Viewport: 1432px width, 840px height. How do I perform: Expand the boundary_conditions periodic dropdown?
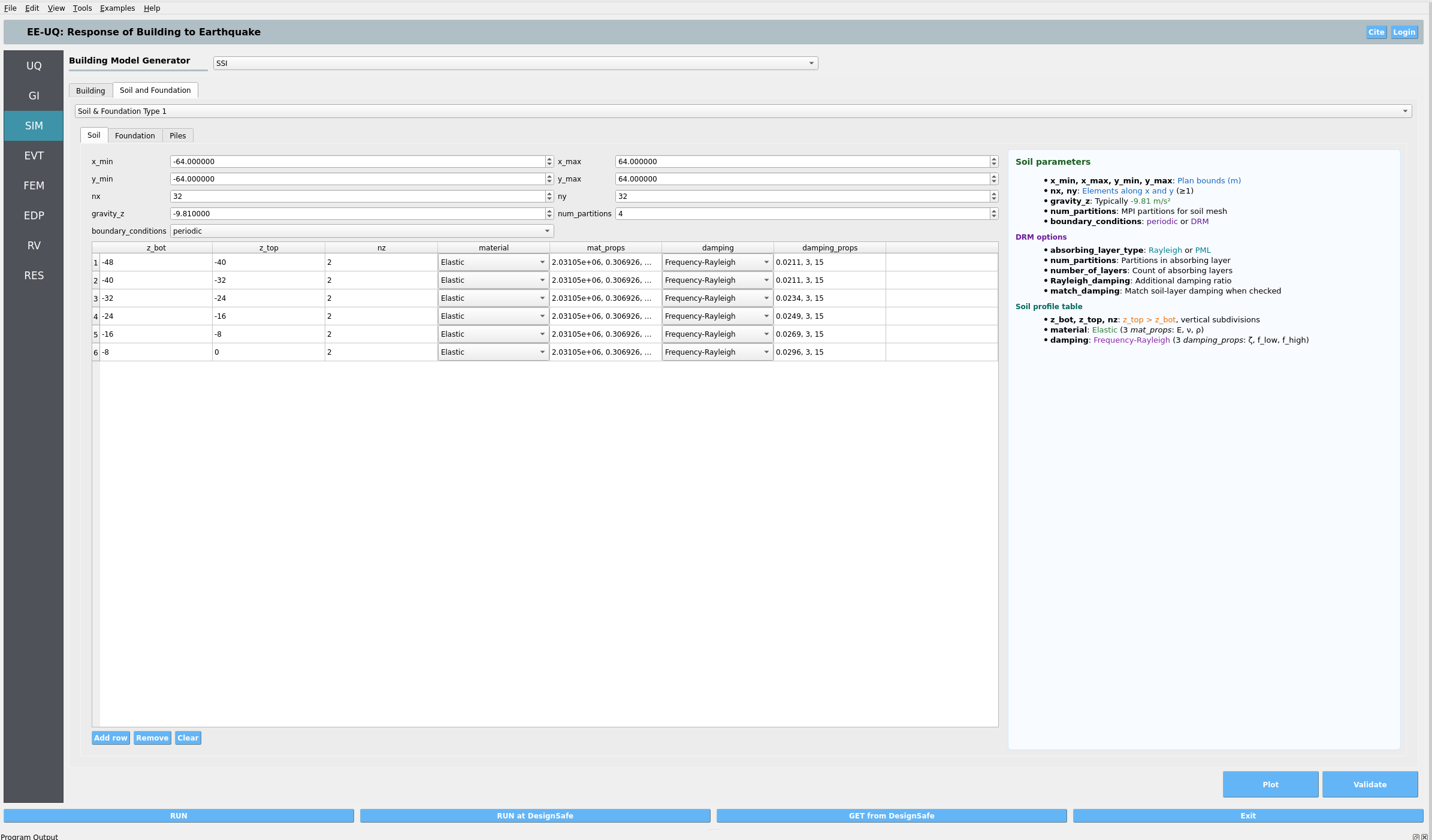[361, 231]
